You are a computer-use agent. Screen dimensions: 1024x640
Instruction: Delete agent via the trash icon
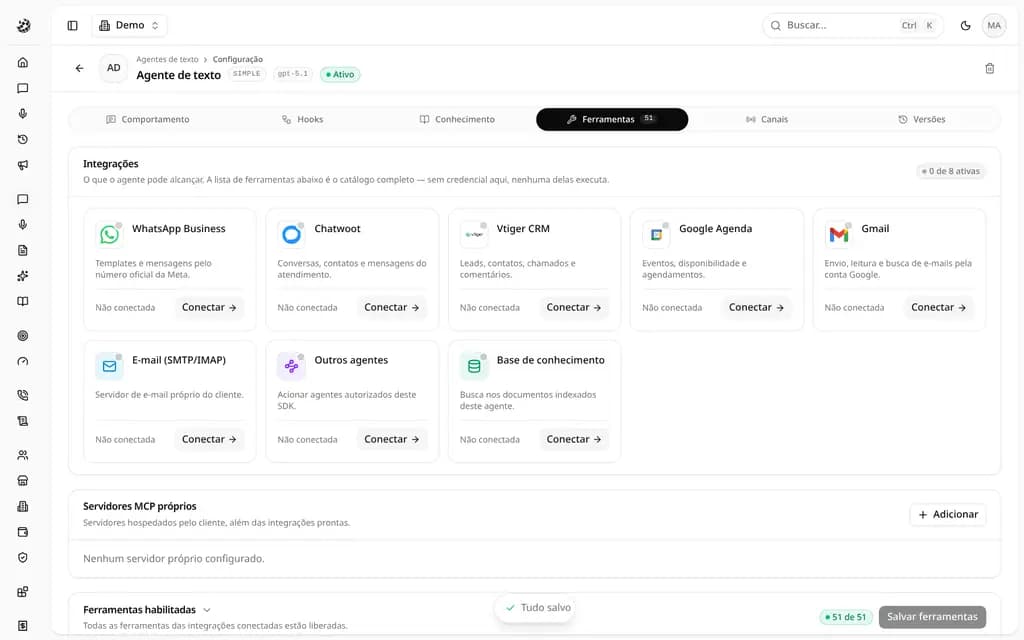click(989, 69)
